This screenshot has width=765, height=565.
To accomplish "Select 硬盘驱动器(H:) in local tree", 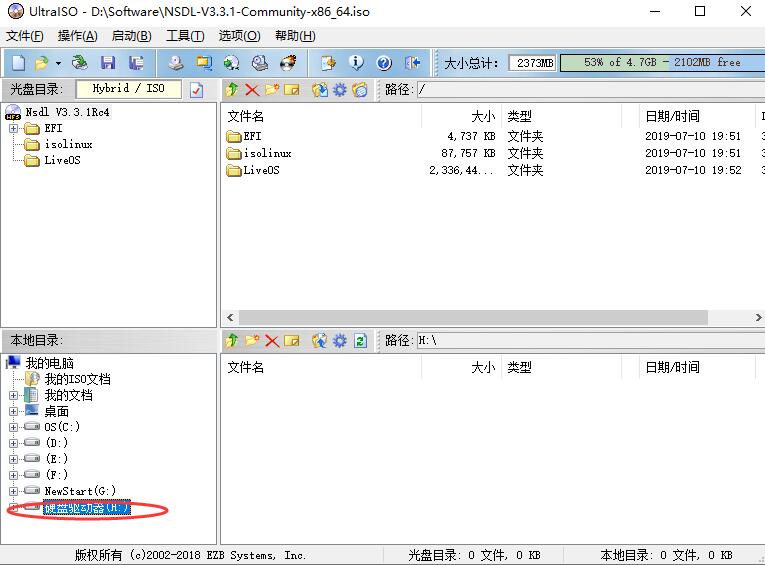I will tap(87, 508).
